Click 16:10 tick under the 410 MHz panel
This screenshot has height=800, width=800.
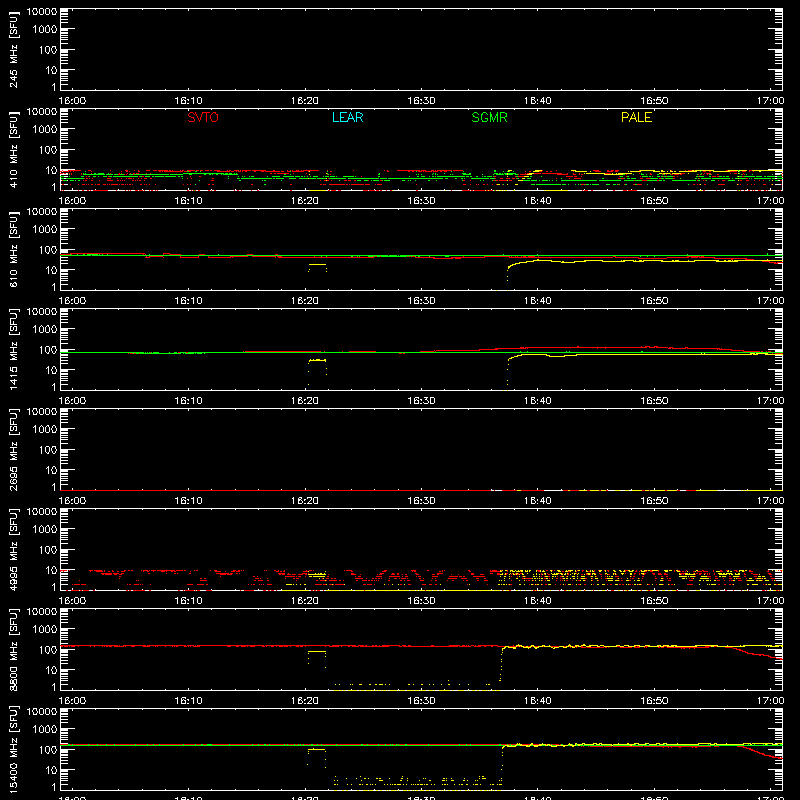tap(189, 201)
